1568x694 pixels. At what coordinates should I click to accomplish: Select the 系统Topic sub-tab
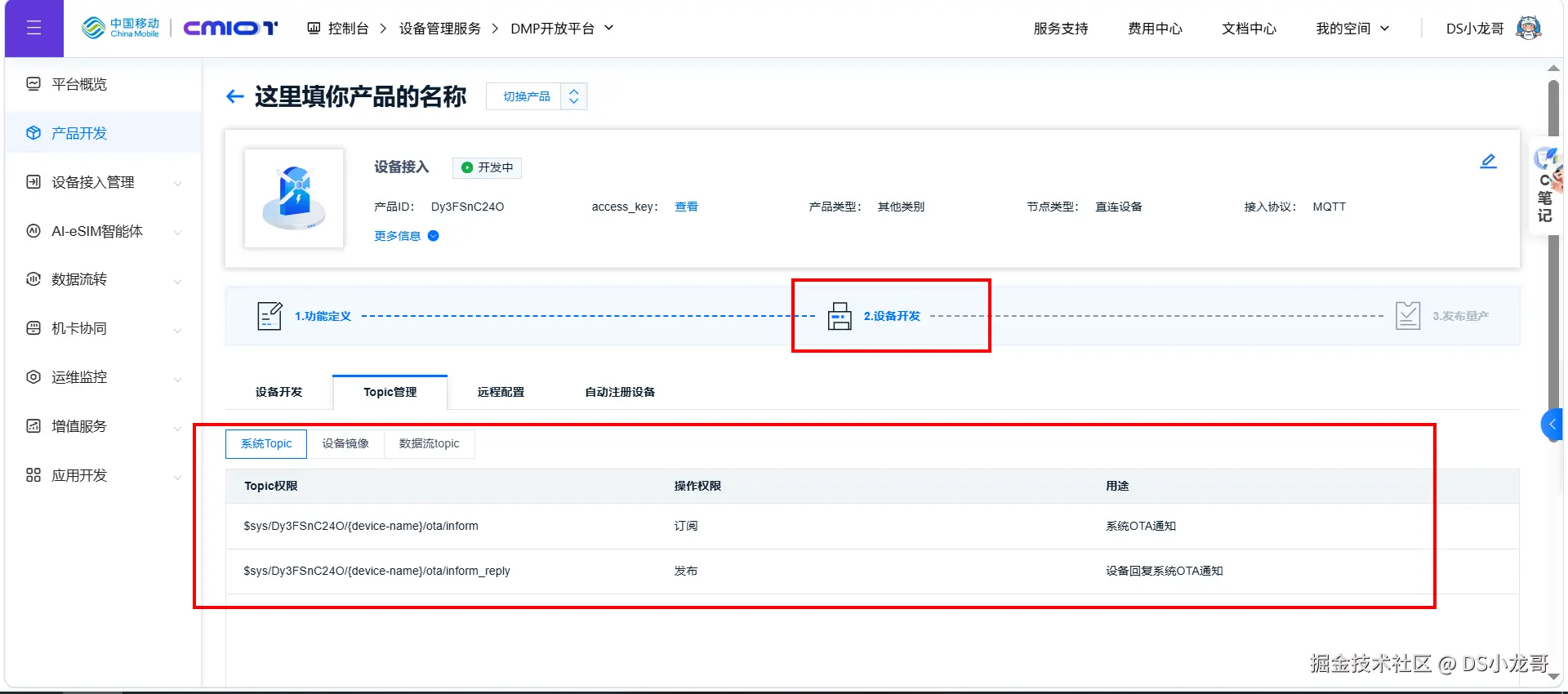[266, 443]
